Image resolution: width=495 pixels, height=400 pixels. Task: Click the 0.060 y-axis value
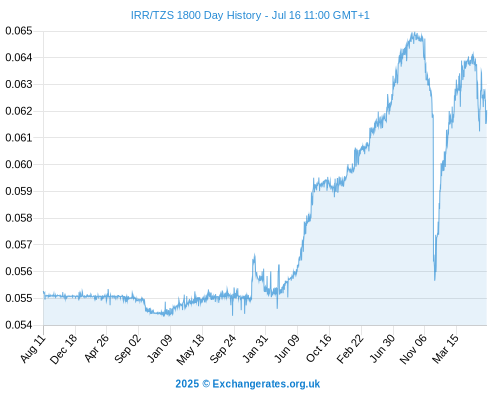[19, 164]
